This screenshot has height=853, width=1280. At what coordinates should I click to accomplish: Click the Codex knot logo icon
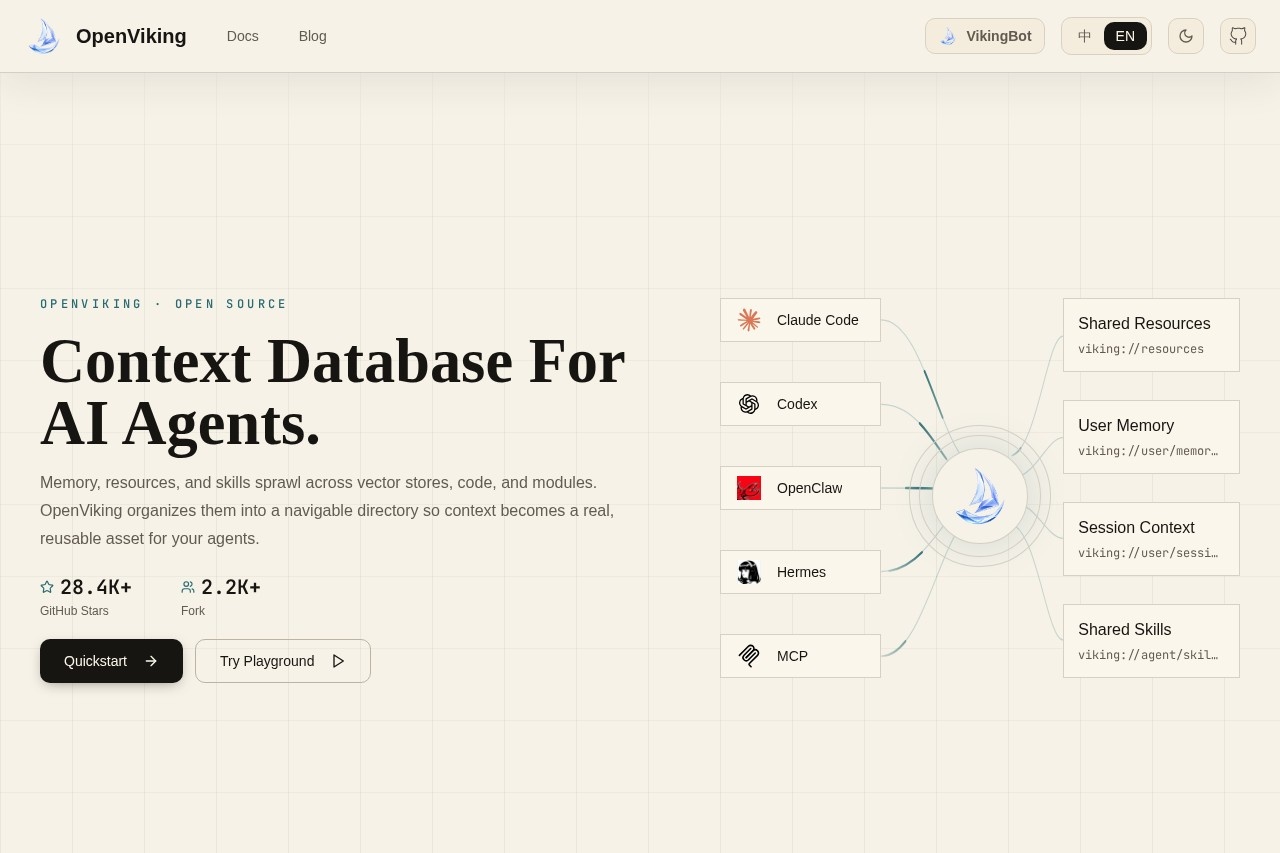749,404
